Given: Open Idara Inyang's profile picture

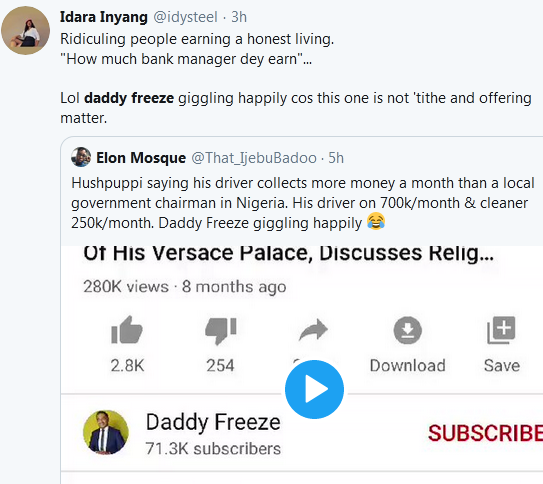Looking at the screenshot, I should point(25,30).
